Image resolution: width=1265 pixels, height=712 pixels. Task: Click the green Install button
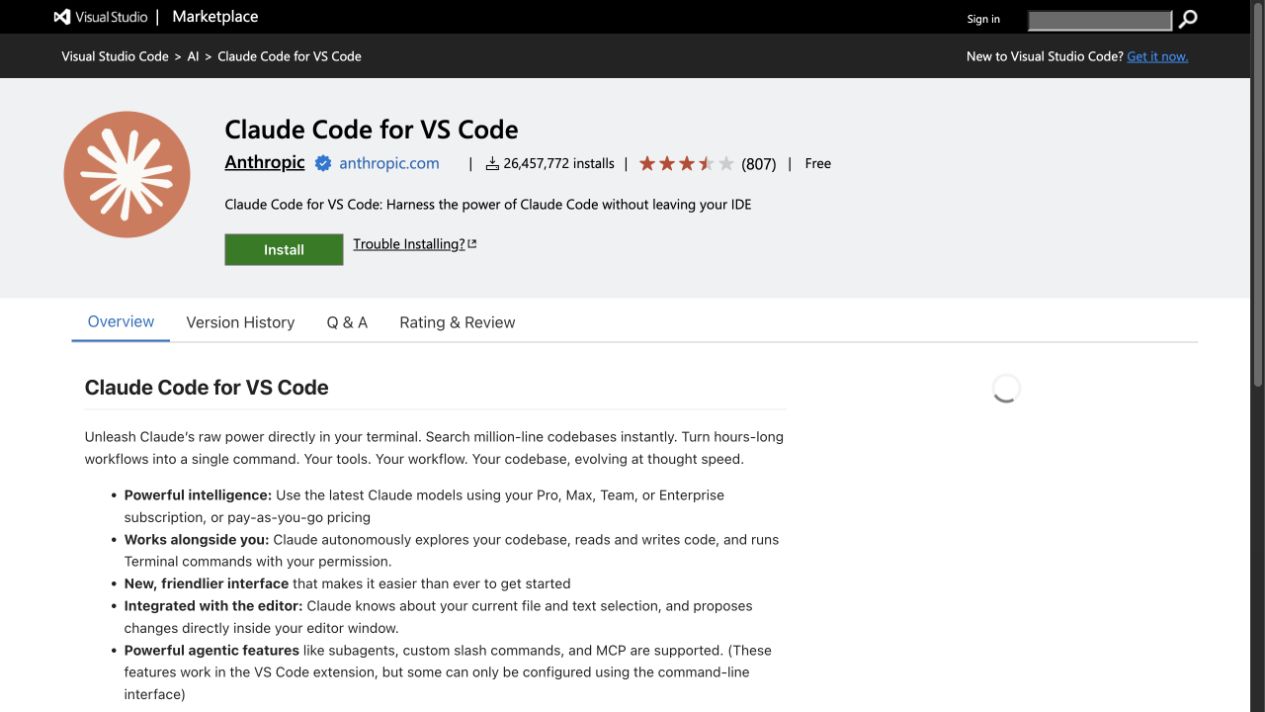[284, 250]
